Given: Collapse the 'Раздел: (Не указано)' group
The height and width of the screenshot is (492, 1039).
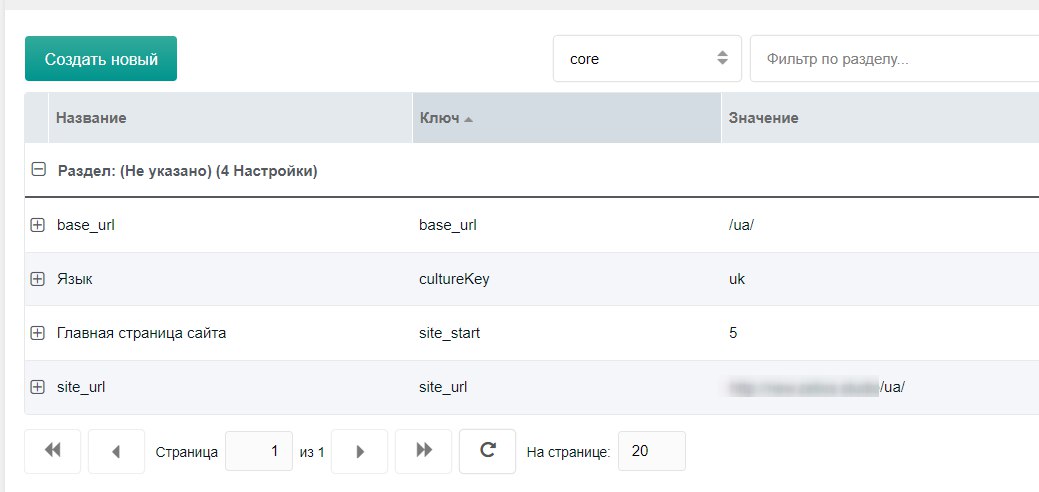Looking at the screenshot, I should click(38, 170).
